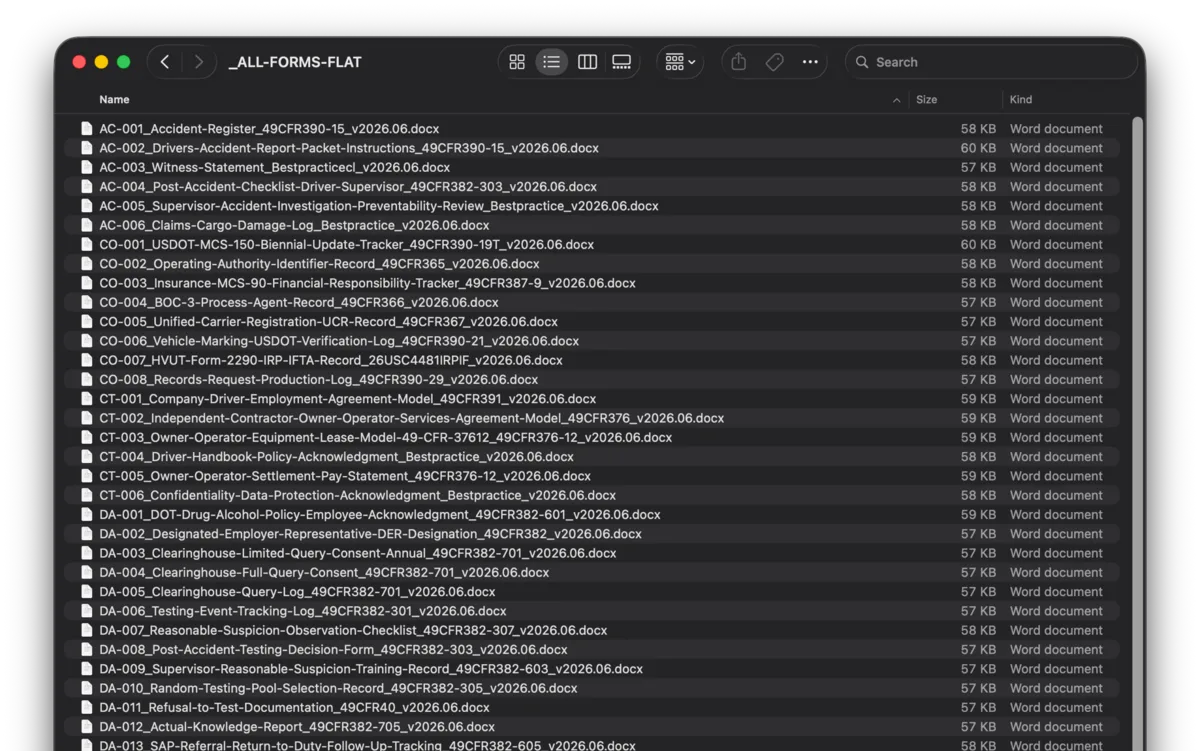Viewport: 1200px width, 751px height.
Task: Click file icon of CO-008_Records-Request-Production-Log
Action: 87,380
